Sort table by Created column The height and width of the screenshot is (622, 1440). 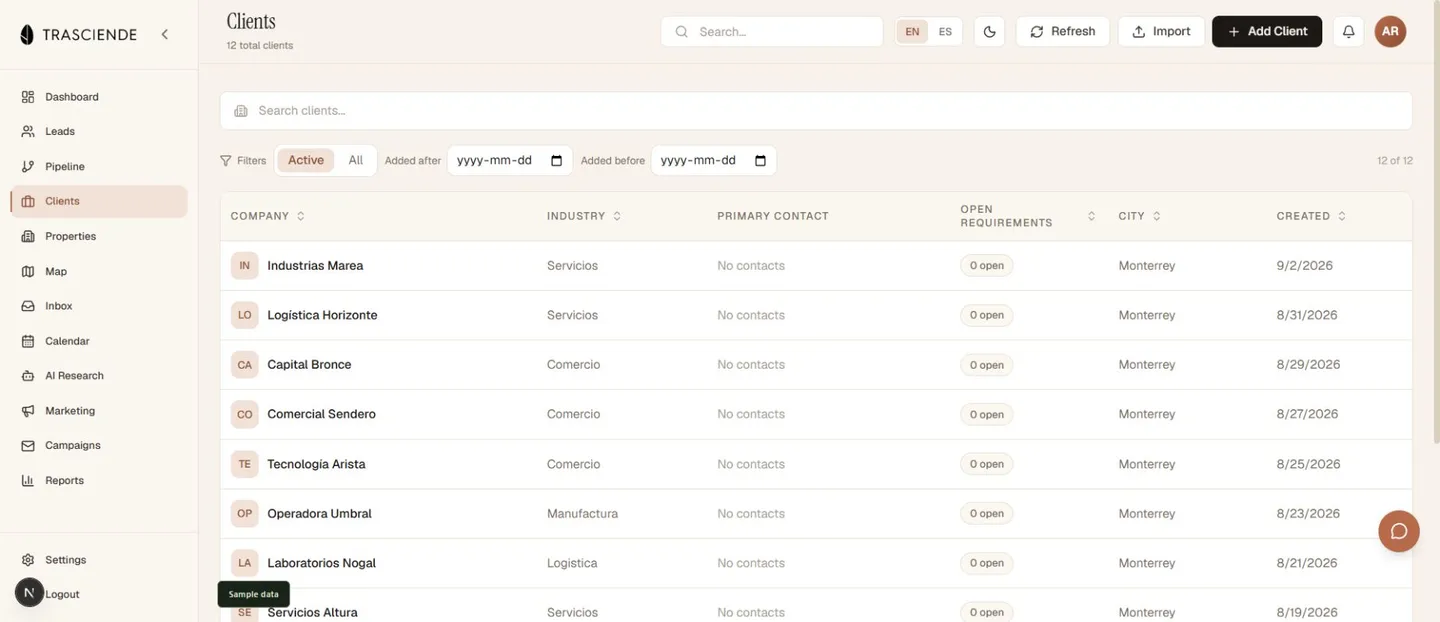point(1311,216)
